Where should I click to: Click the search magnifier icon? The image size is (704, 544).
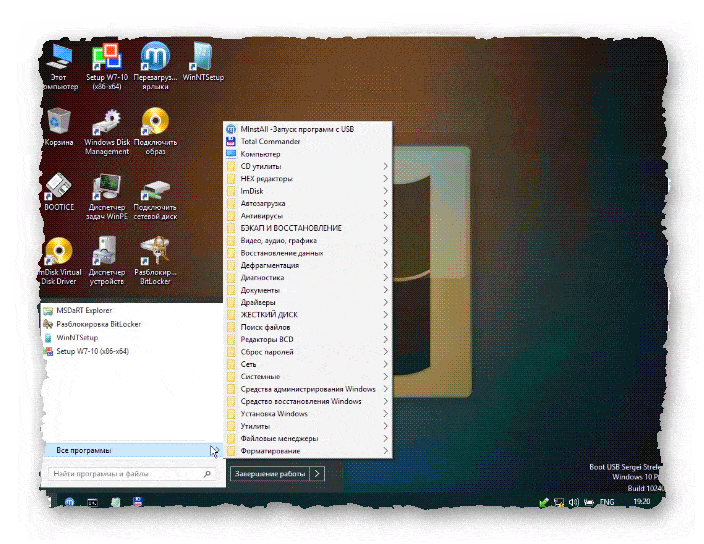pyautogui.click(x=207, y=474)
